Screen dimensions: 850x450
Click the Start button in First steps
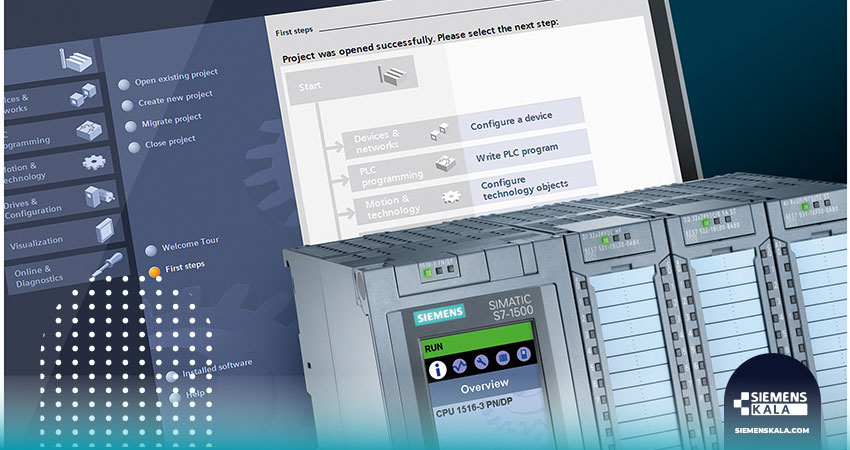click(x=351, y=80)
